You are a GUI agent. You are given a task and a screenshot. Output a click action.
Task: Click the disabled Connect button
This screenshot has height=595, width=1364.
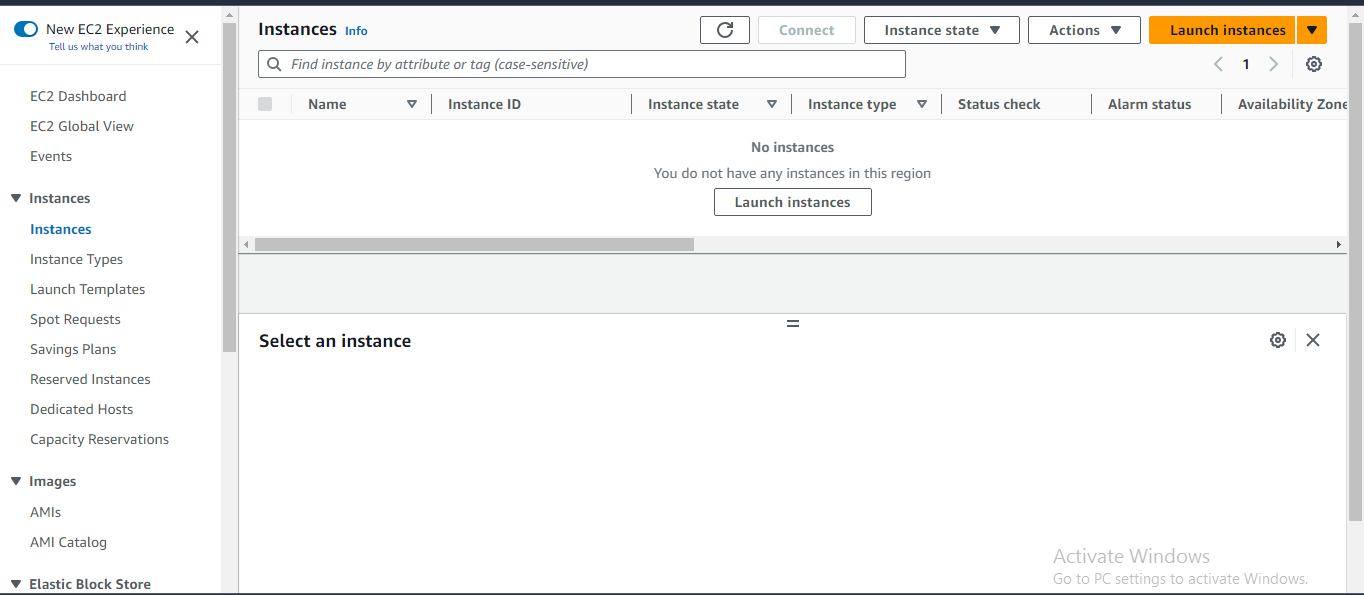(x=807, y=30)
